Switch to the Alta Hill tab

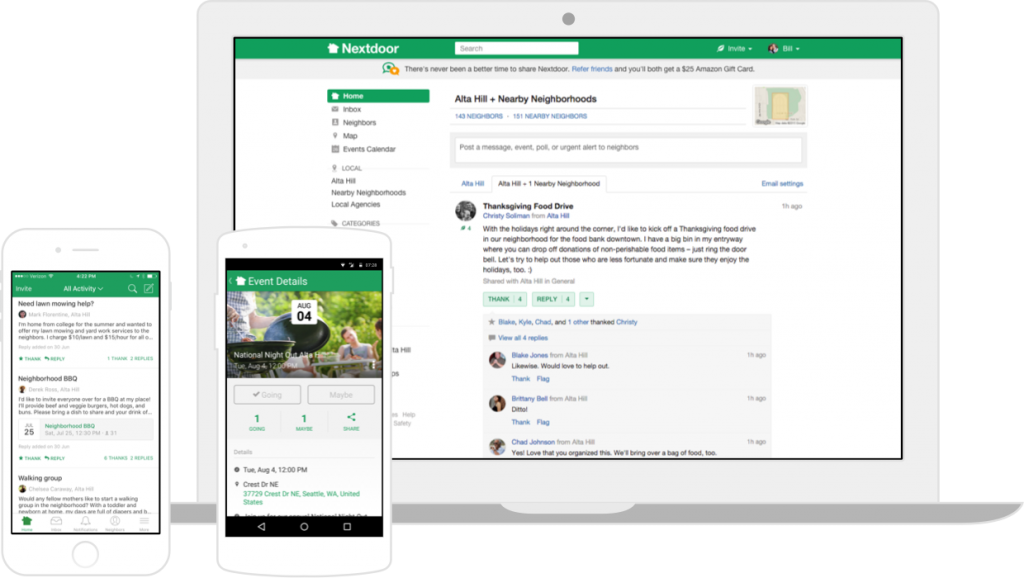click(472, 184)
